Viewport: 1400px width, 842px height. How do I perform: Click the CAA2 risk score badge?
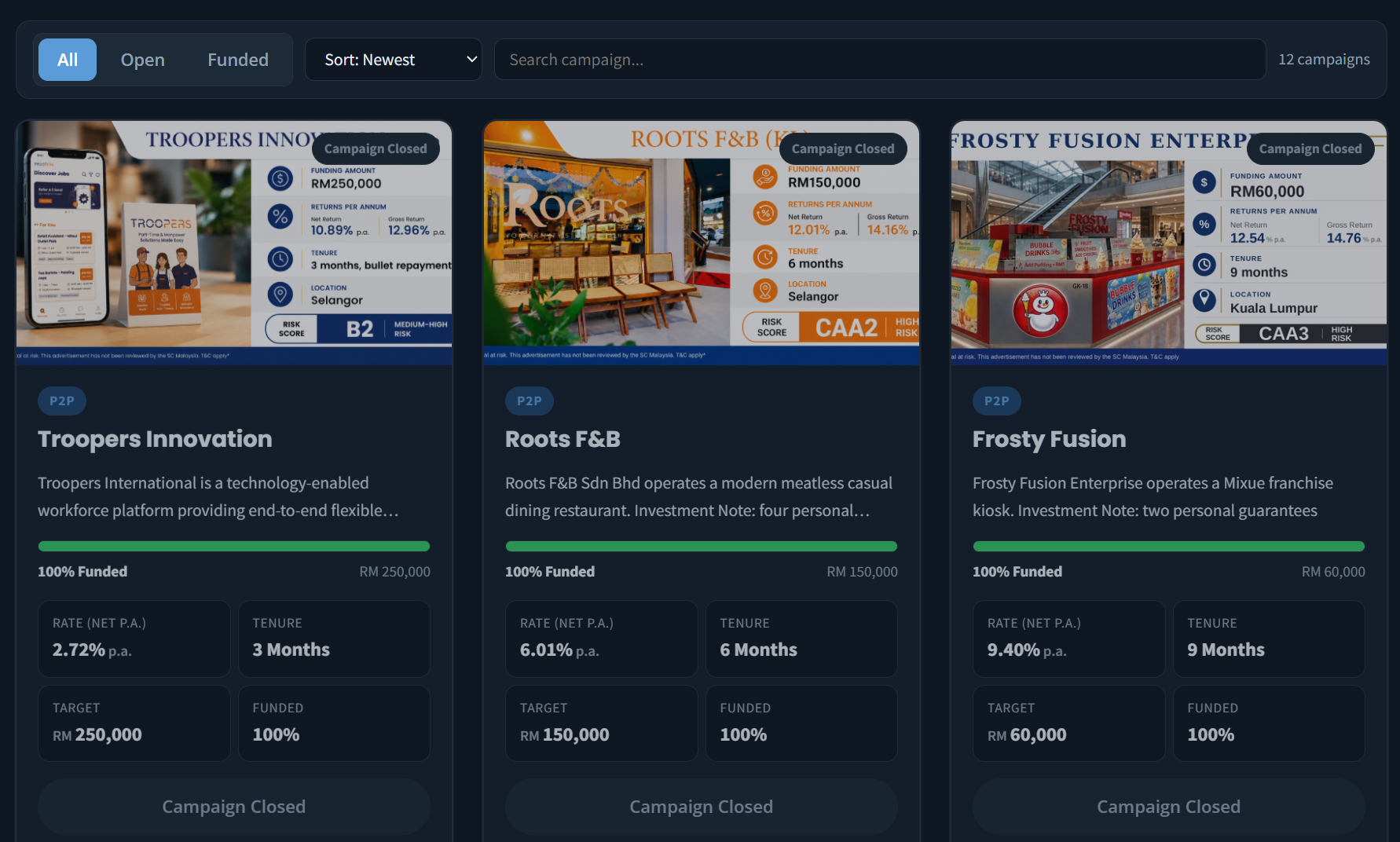846,328
